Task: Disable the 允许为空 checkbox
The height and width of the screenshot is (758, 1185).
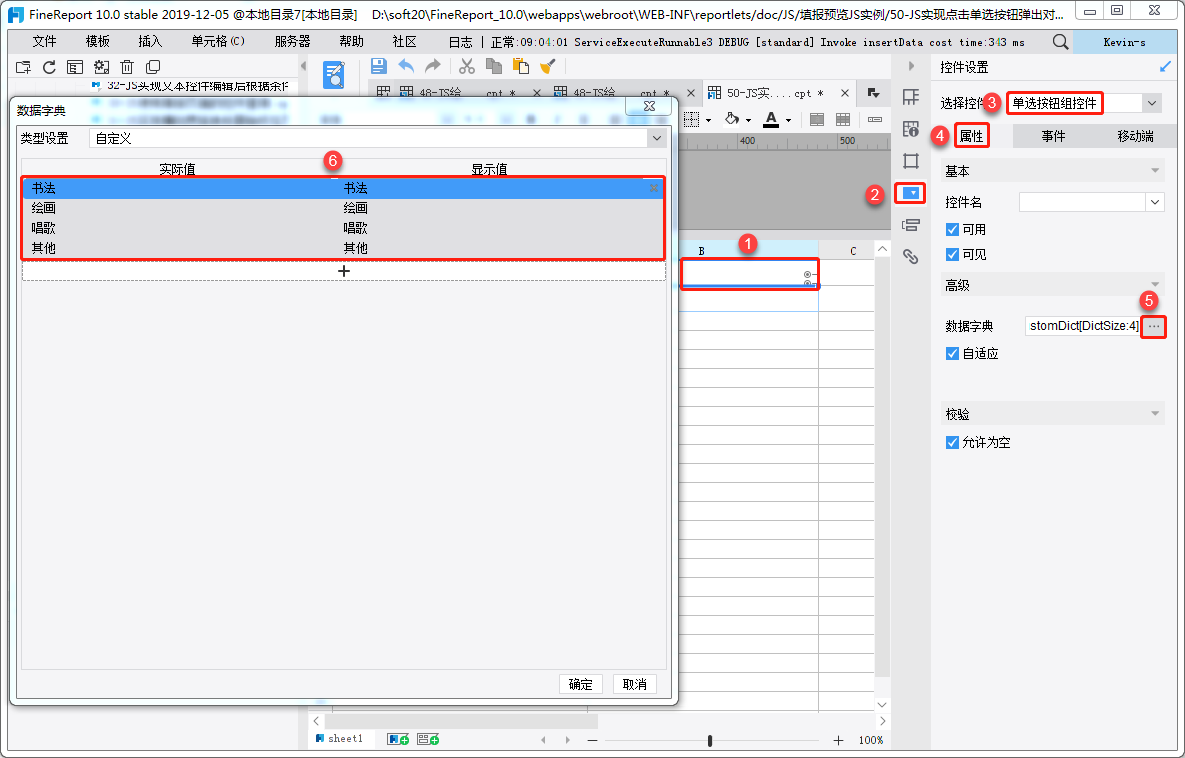Action: click(952, 442)
